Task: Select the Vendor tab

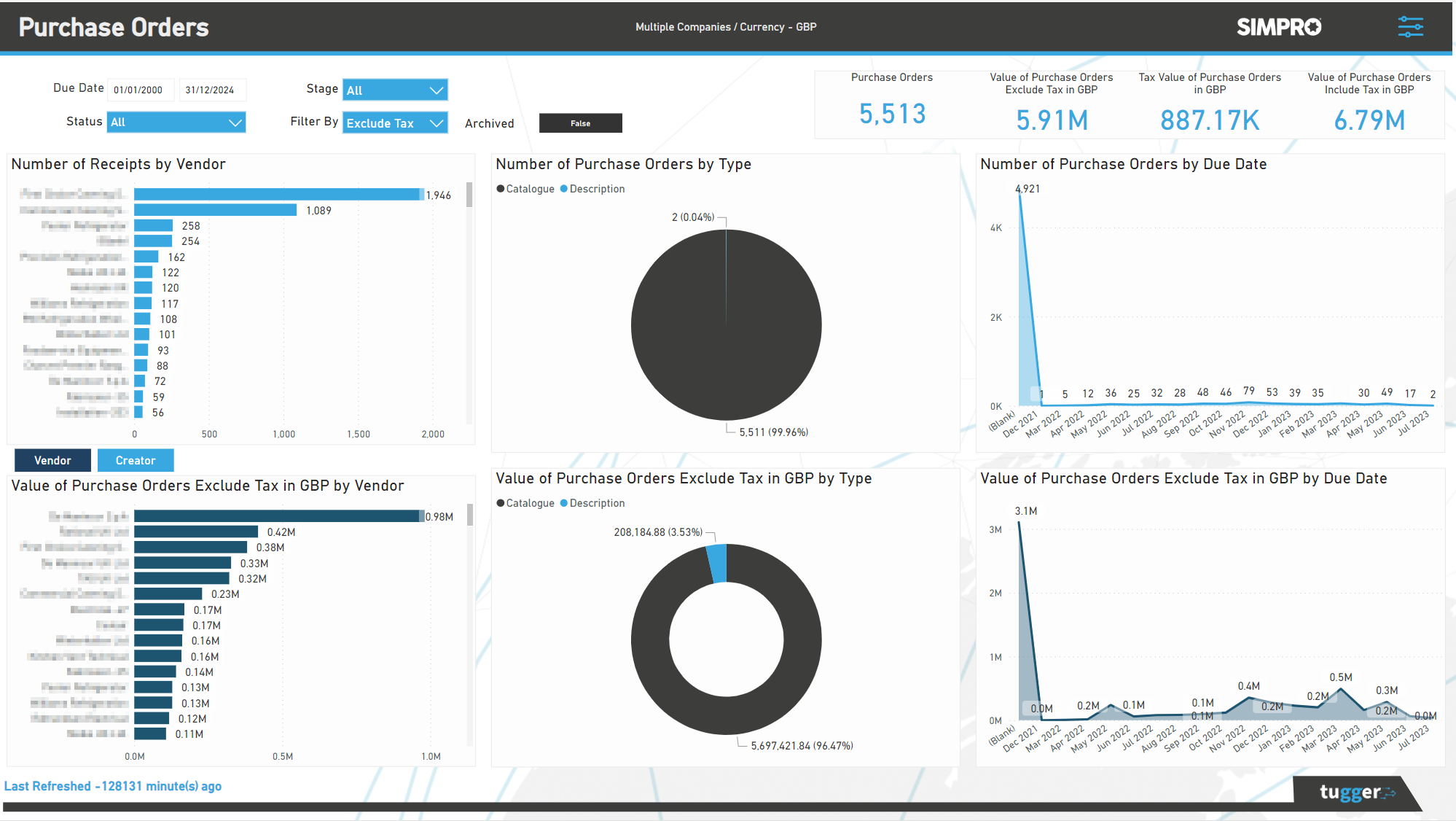Action: (x=52, y=460)
